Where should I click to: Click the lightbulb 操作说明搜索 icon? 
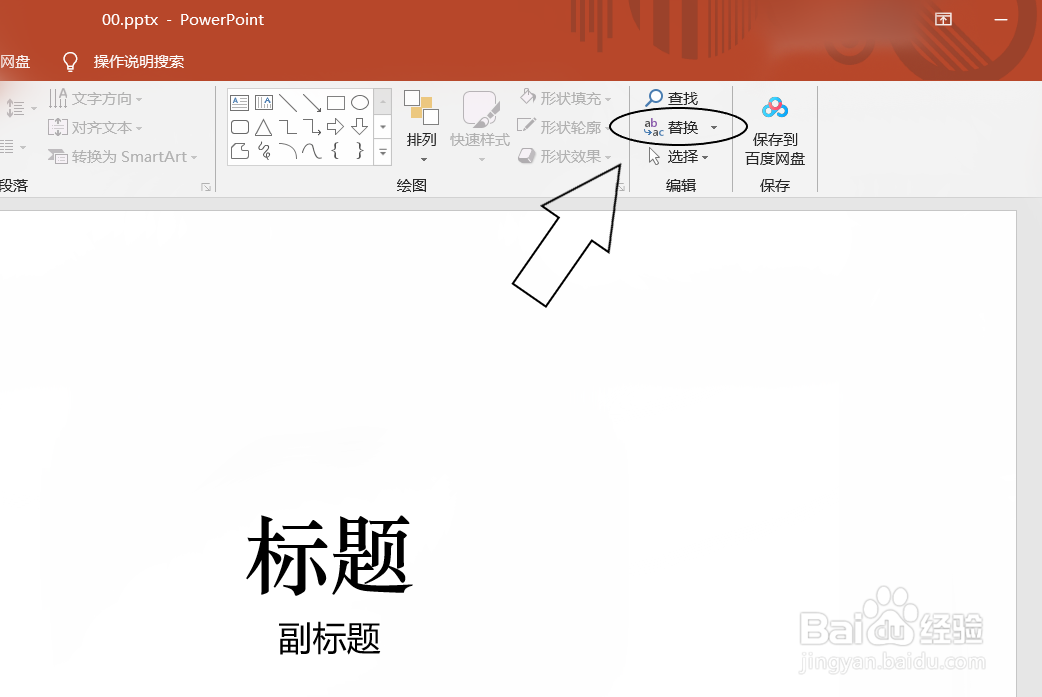70,62
